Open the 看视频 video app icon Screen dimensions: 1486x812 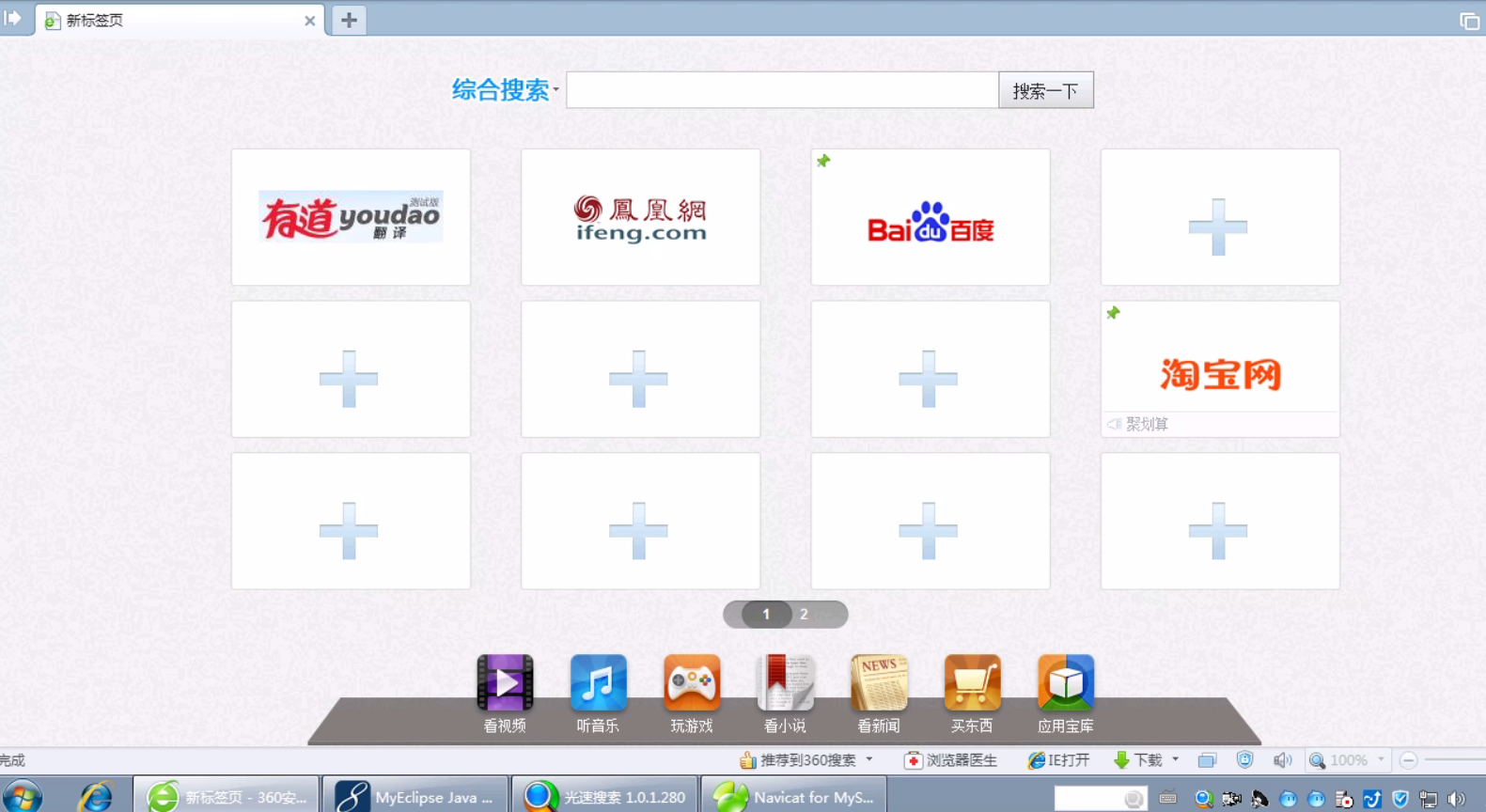pos(505,682)
